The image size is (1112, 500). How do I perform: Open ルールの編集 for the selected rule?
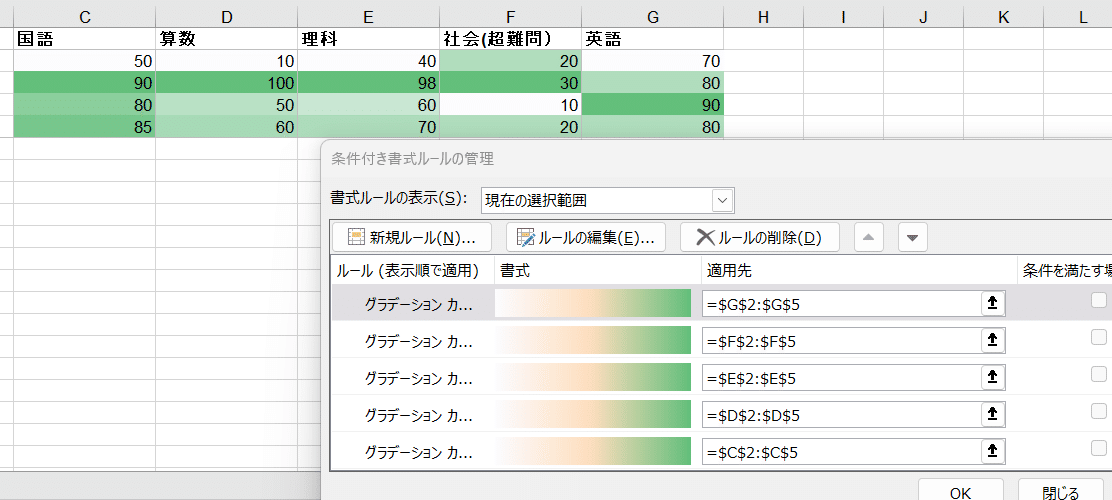(586, 238)
